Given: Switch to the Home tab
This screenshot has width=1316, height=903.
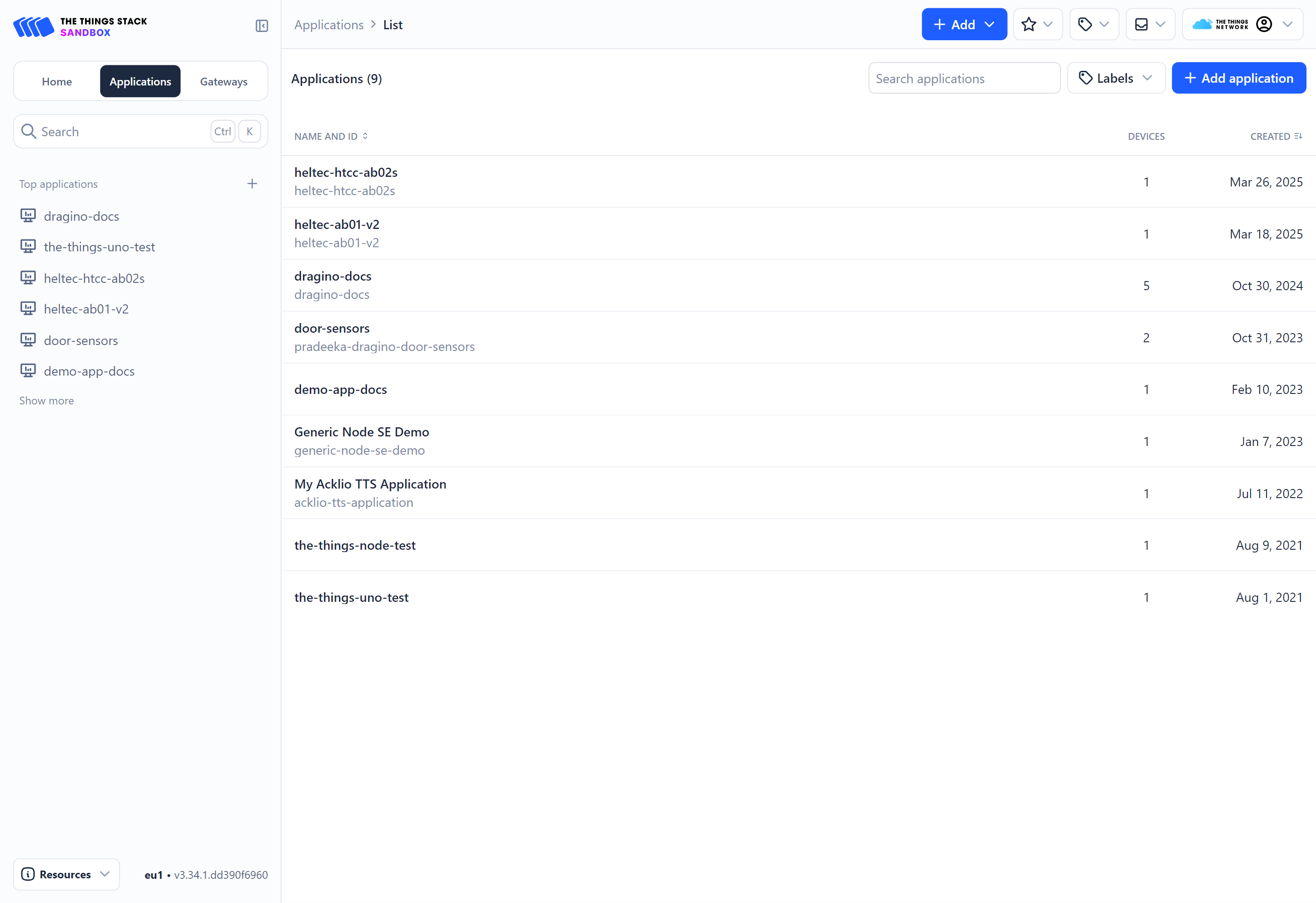Looking at the screenshot, I should 57,81.
